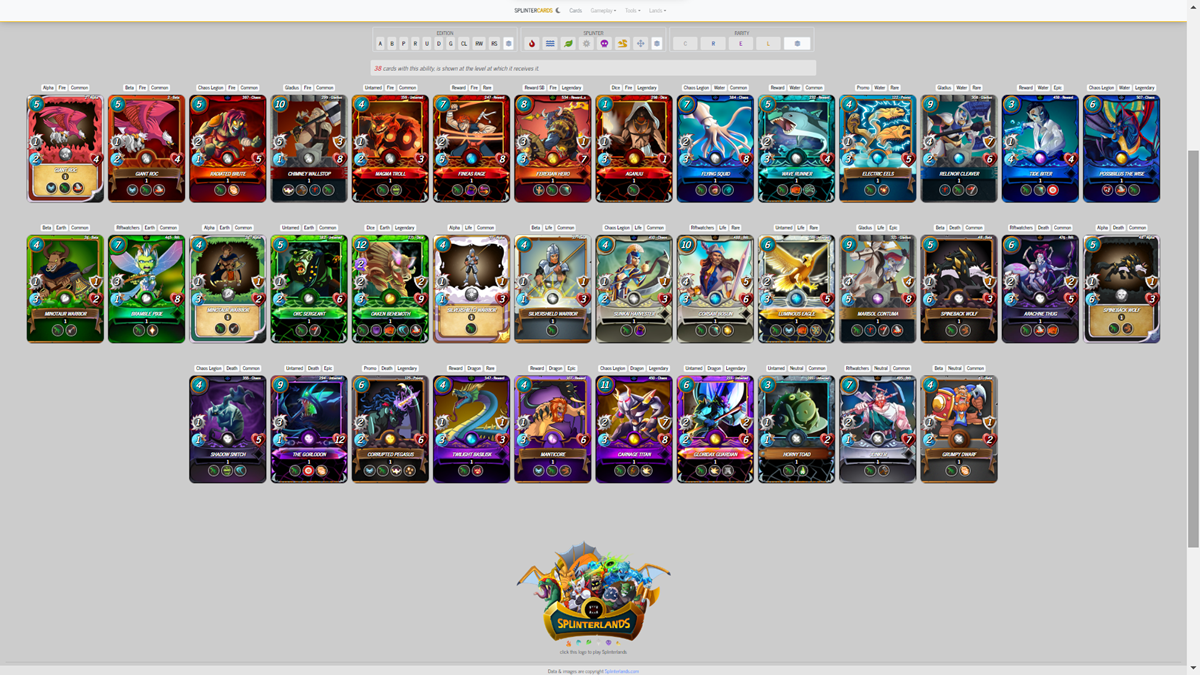1200x675 pixels.
Task: Open the Arachne Thug card
Action: coord(1040,288)
